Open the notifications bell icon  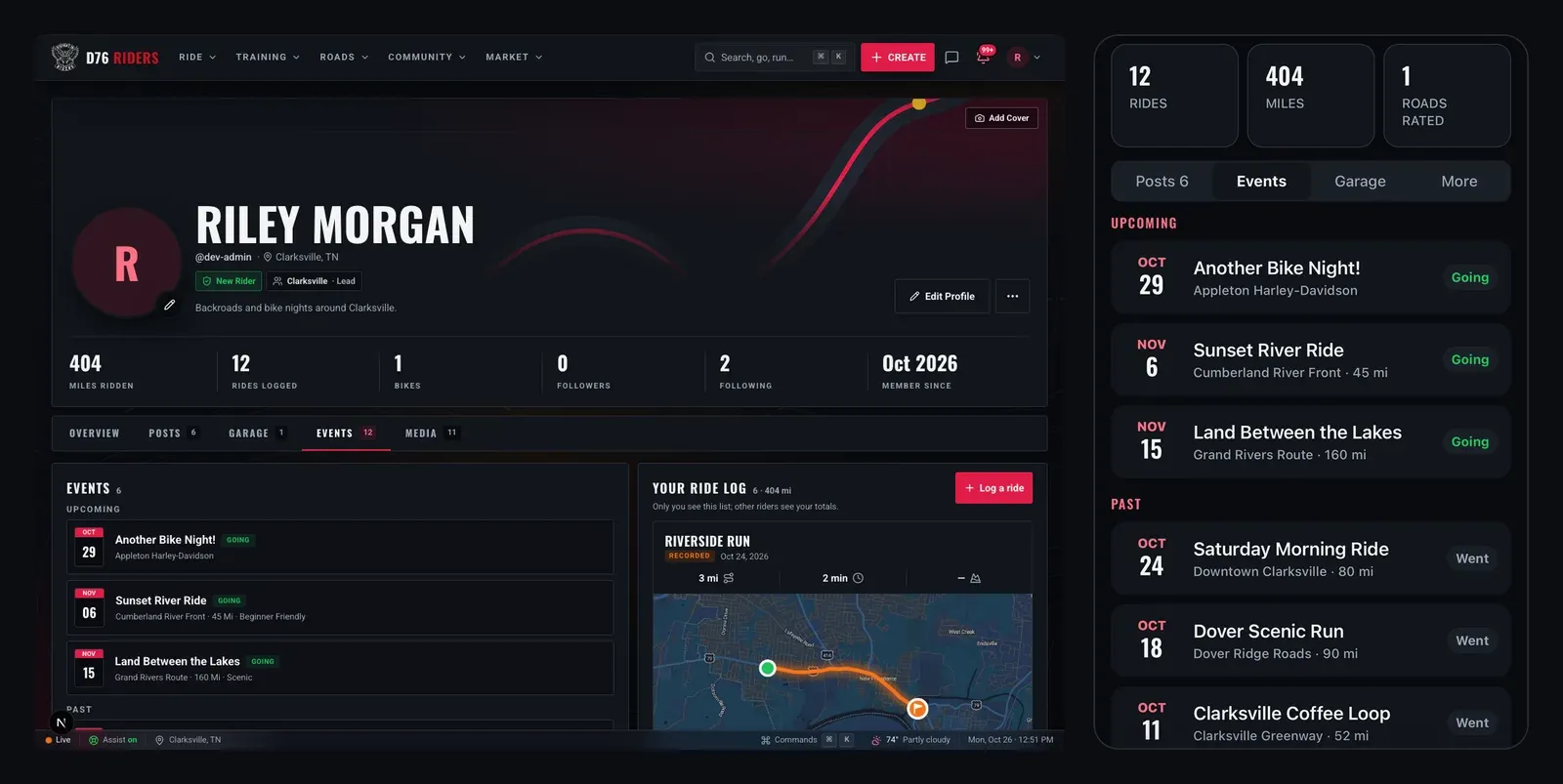click(983, 58)
